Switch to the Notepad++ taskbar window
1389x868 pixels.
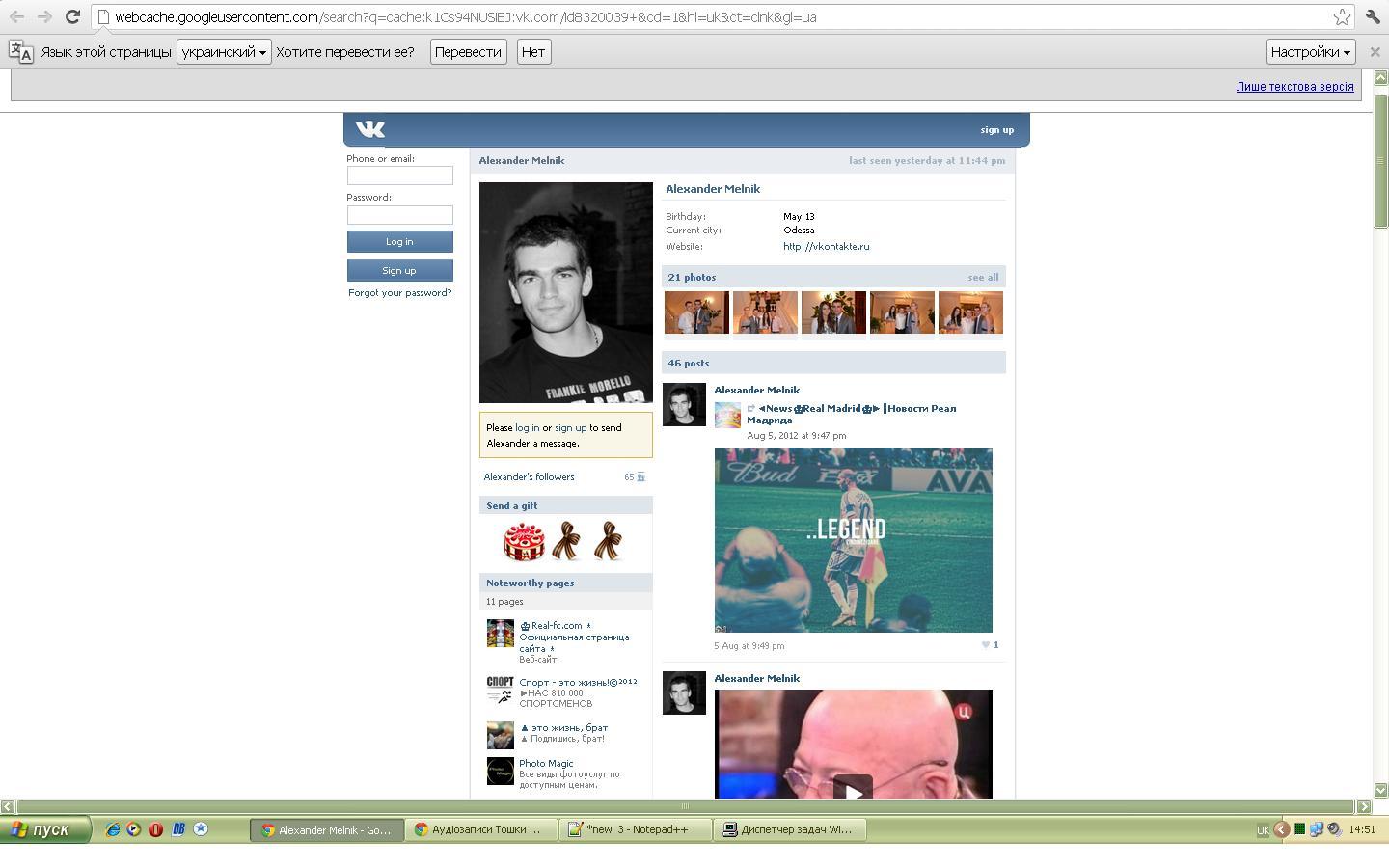[636, 829]
